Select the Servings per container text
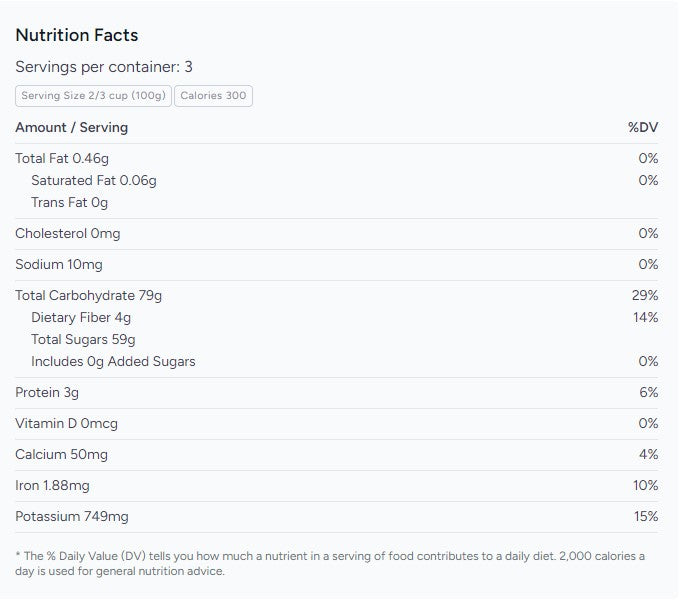 pos(104,67)
